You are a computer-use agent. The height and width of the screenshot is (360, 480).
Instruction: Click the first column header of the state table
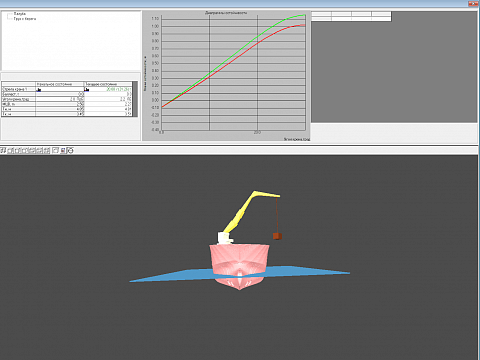tap(60, 84)
